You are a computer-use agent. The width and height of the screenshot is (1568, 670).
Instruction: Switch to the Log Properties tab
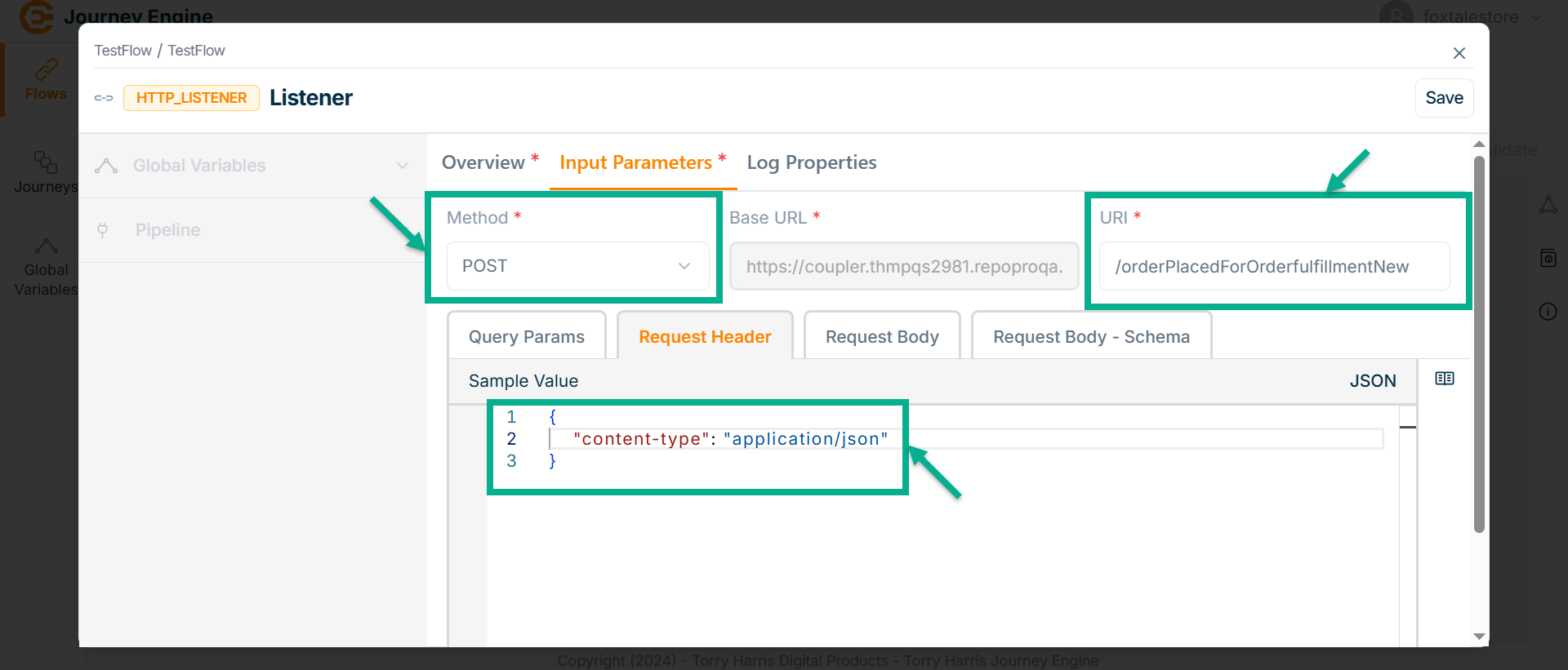click(811, 162)
